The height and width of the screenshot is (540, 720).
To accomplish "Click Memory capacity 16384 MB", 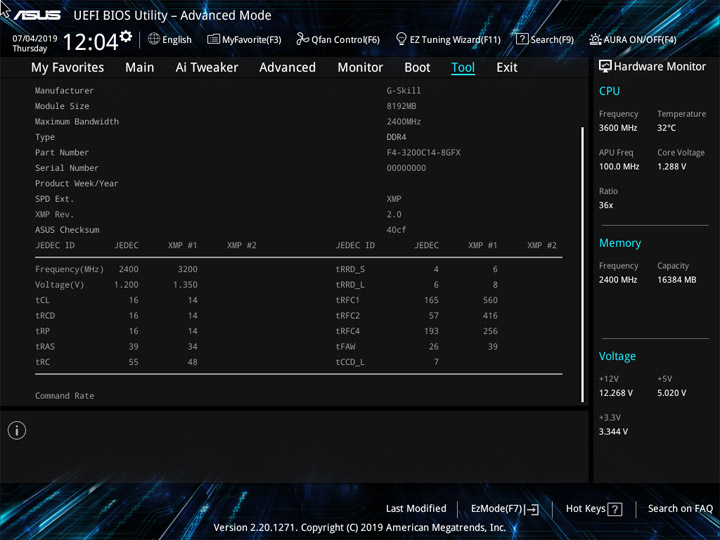I will tap(676, 280).
